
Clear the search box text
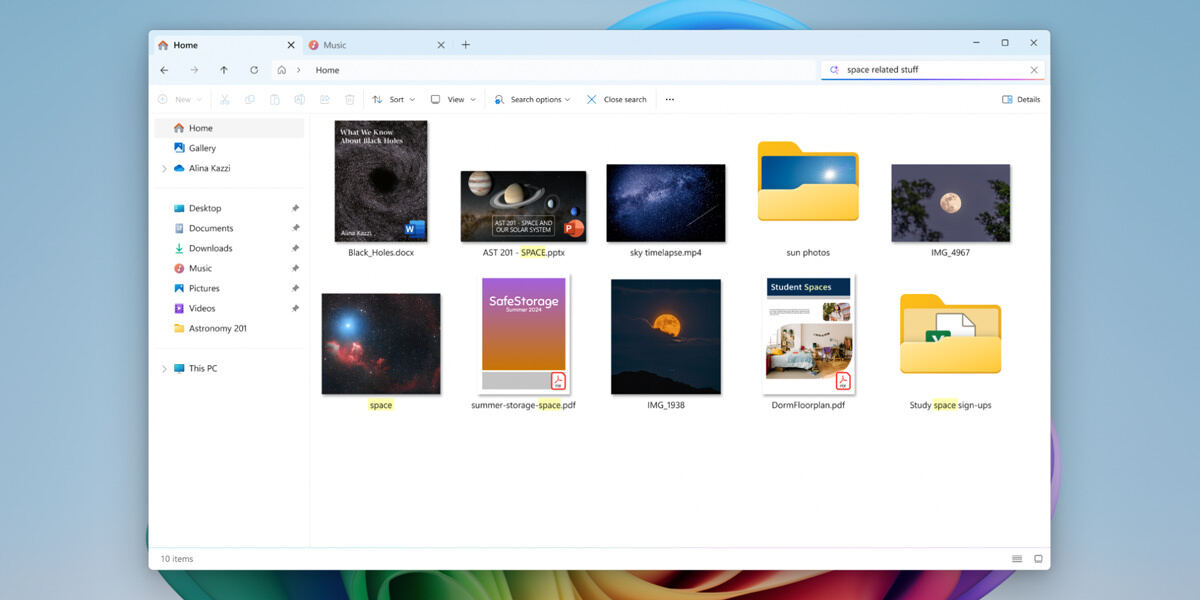tap(1034, 70)
